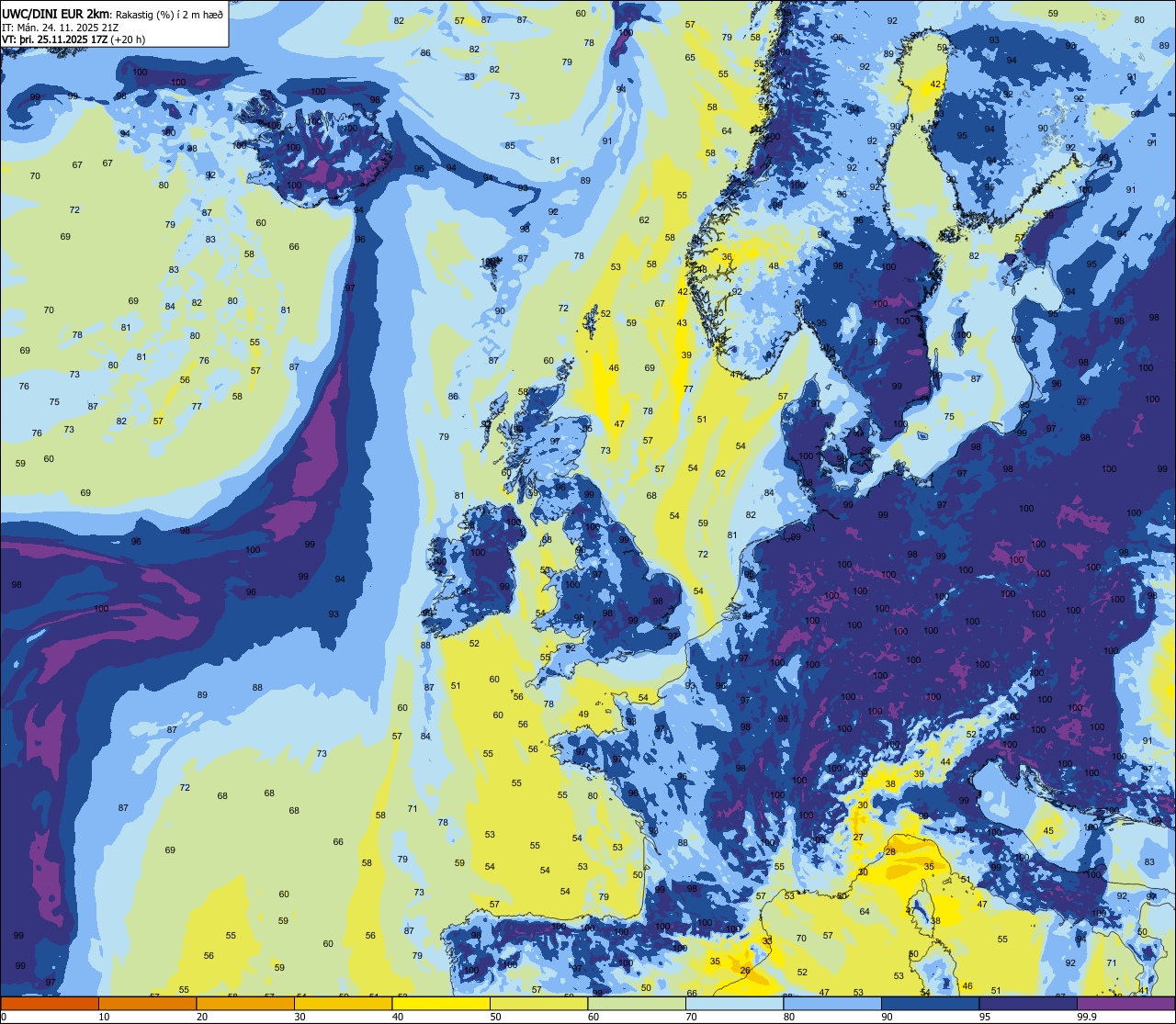Click the 'IT: Mán. 24. 11. 2025 21Z' line

coord(62,27)
